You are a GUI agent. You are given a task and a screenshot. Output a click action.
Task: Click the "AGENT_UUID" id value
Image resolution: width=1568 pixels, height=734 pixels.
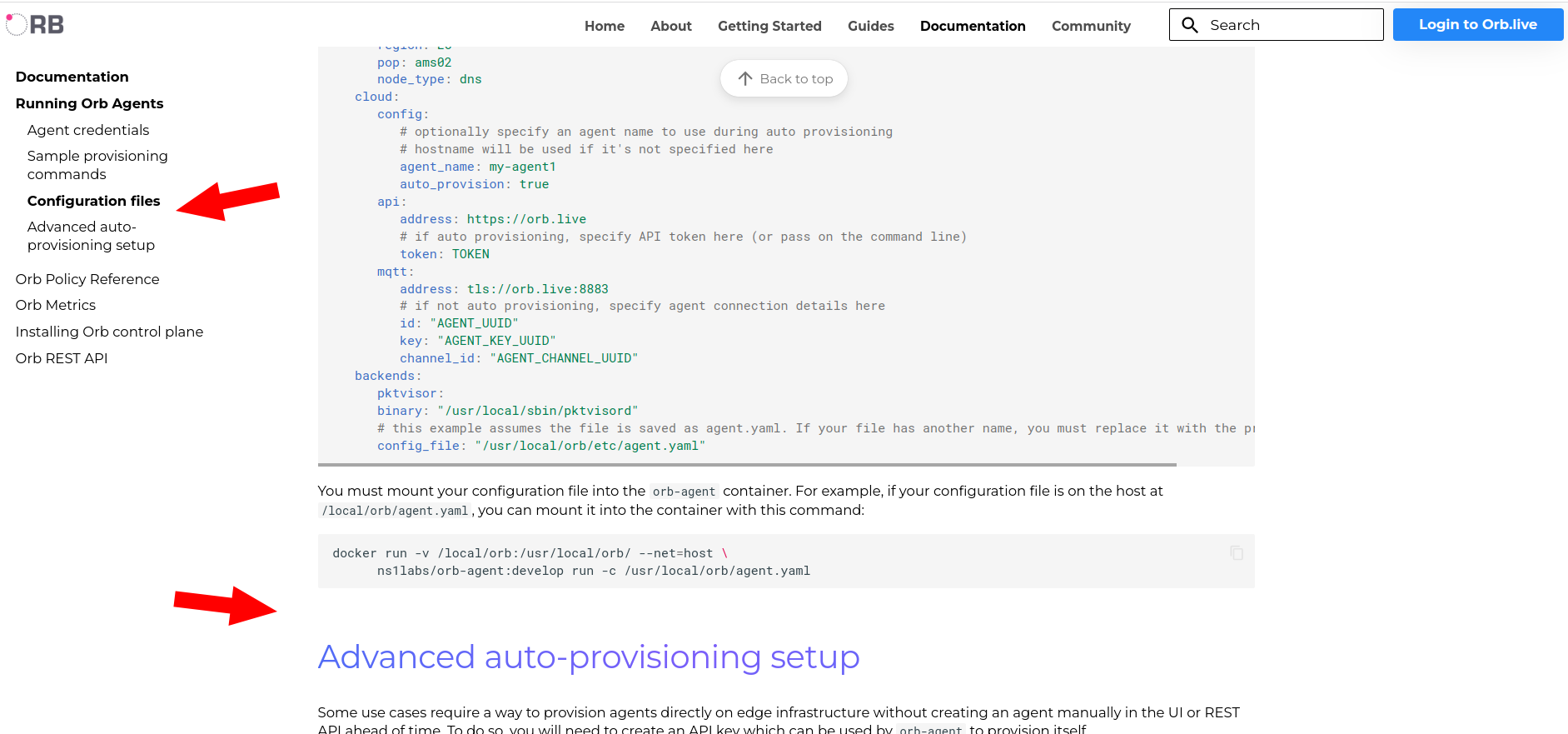474,323
